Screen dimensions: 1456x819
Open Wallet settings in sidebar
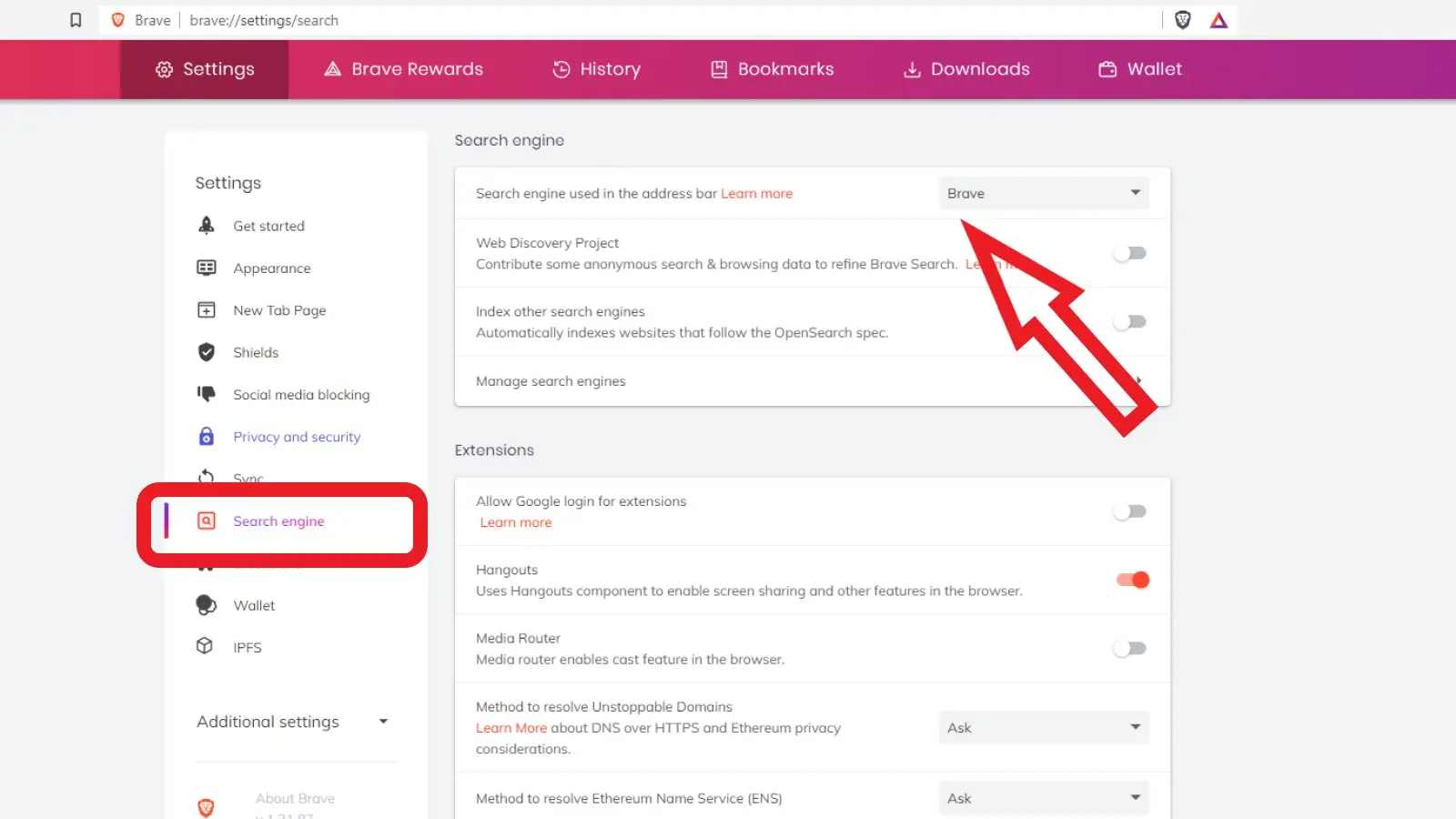point(254,605)
